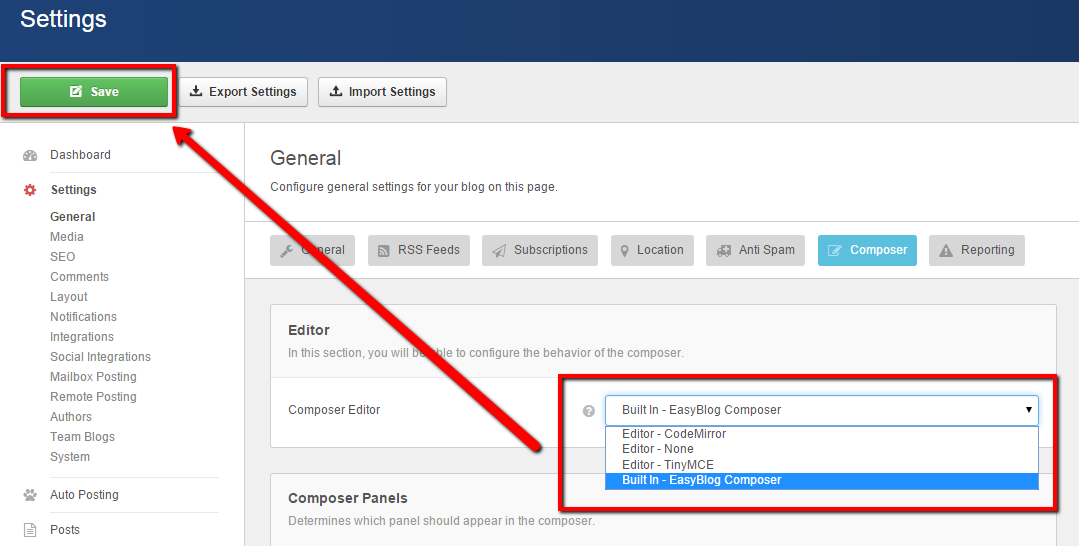Click the Posts document icon
The image size is (1079, 546).
click(x=30, y=530)
